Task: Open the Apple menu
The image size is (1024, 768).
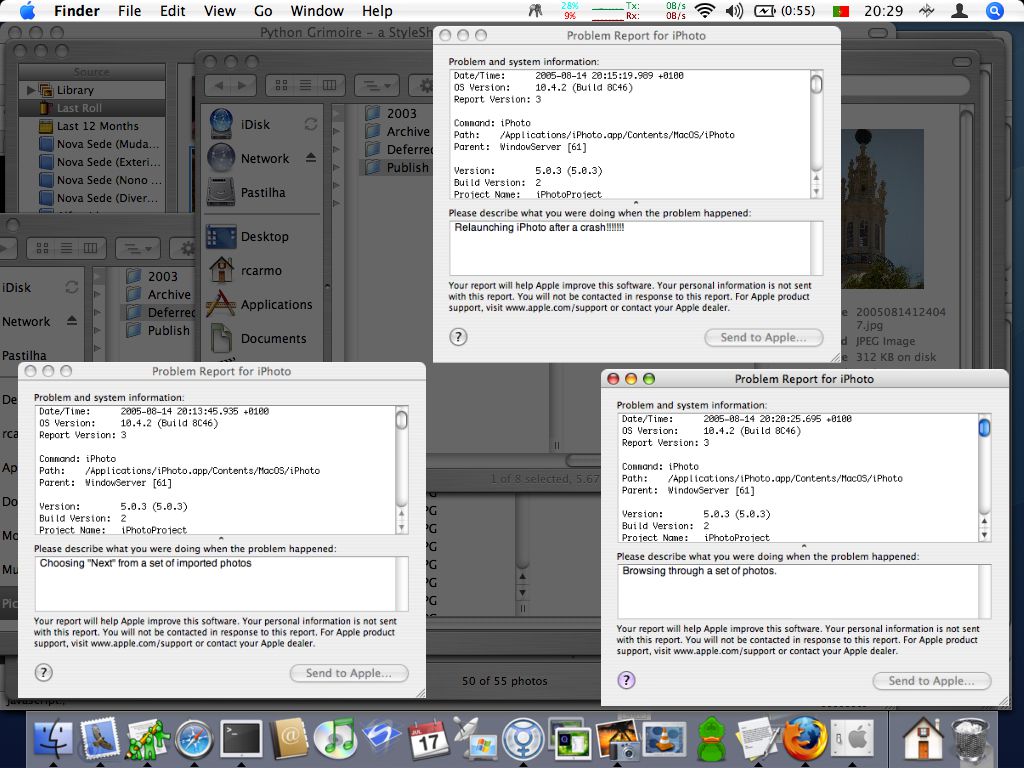Action: click(27, 11)
